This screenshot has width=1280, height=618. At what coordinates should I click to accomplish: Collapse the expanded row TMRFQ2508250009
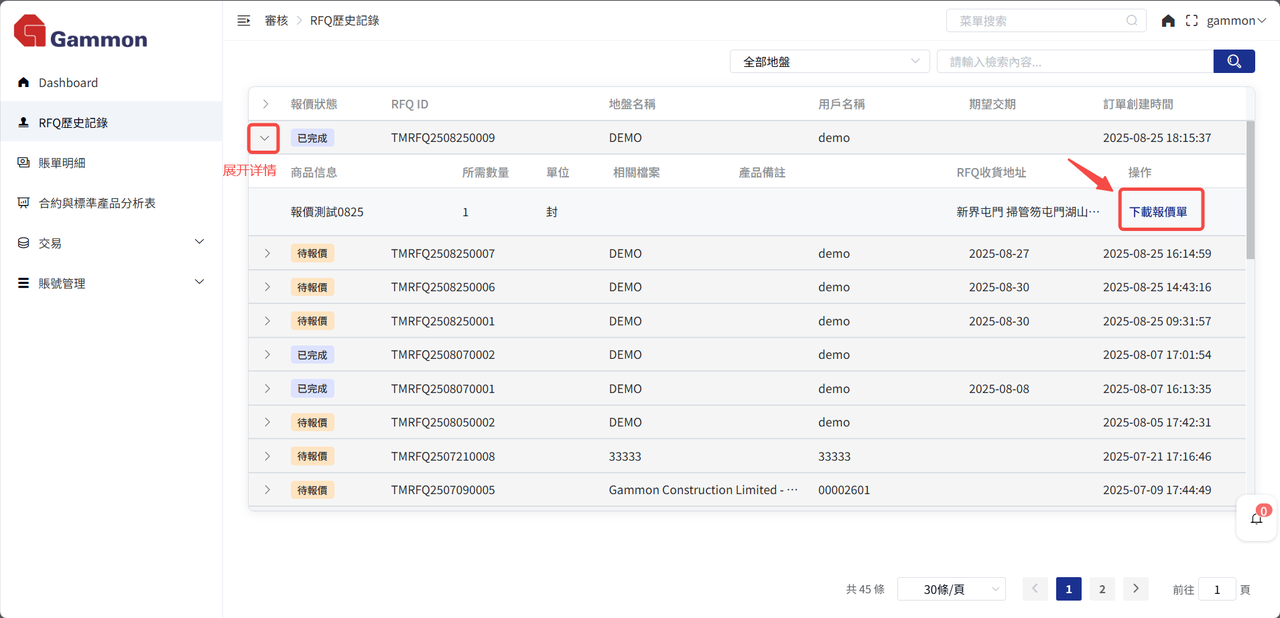click(x=264, y=138)
